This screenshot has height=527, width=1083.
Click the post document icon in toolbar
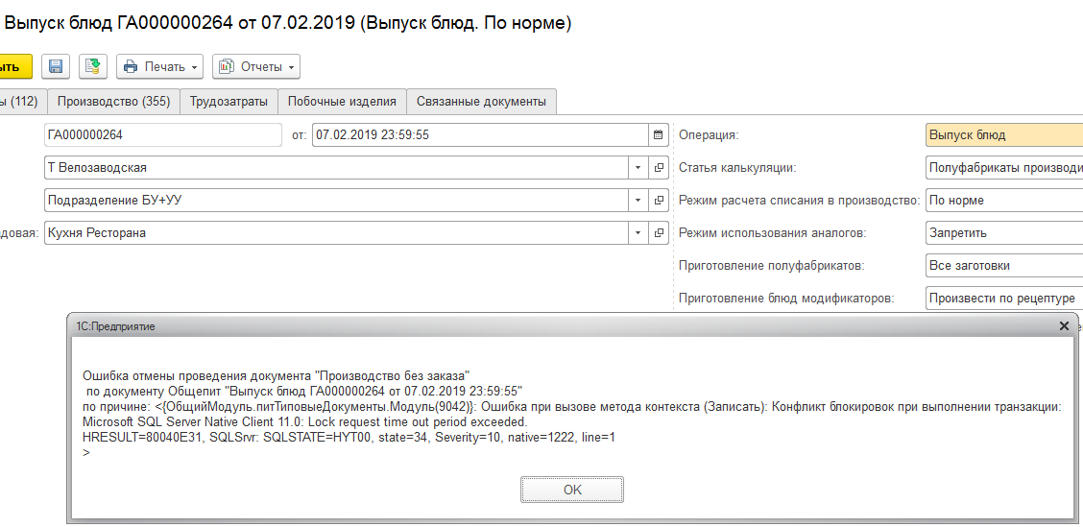point(93,66)
